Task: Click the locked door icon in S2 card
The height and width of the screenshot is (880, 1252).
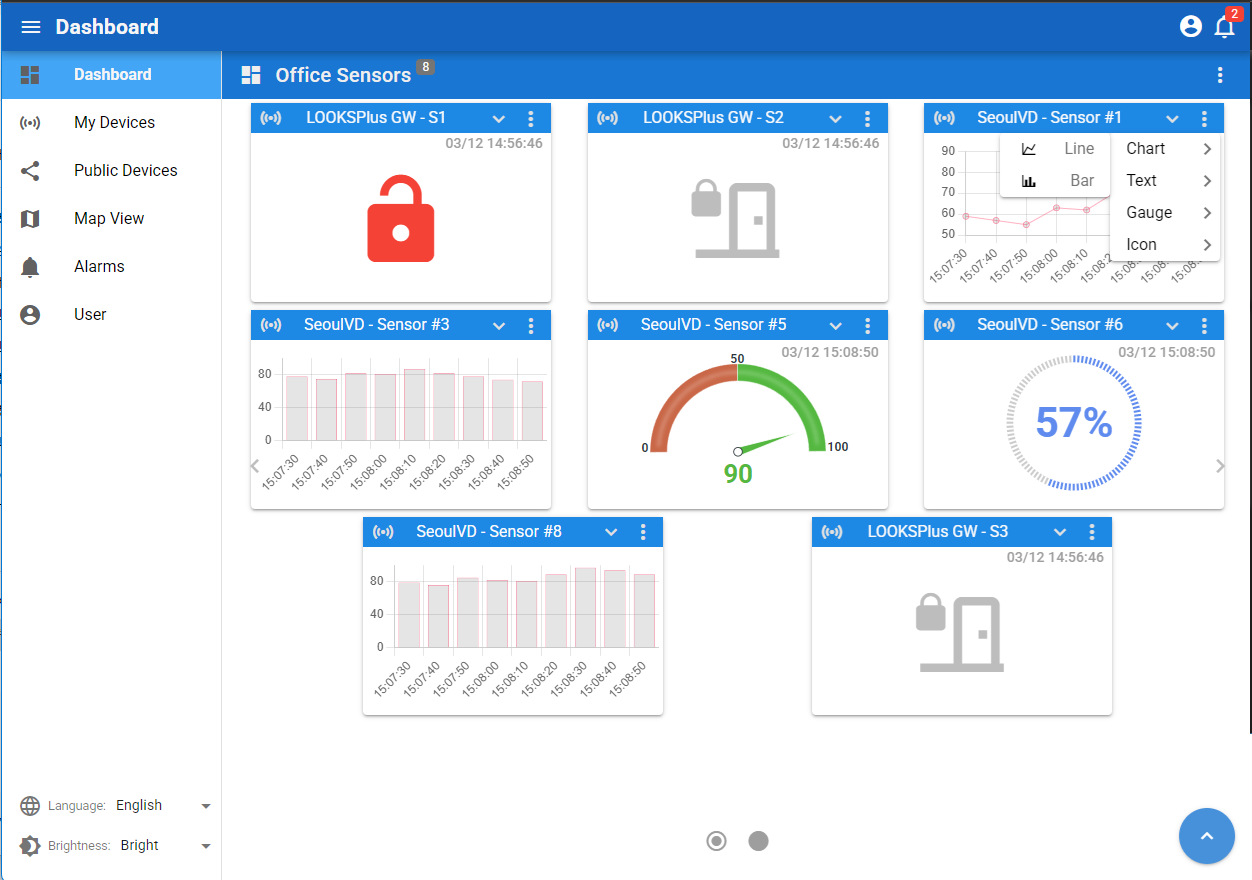Action: pos(736,219)
